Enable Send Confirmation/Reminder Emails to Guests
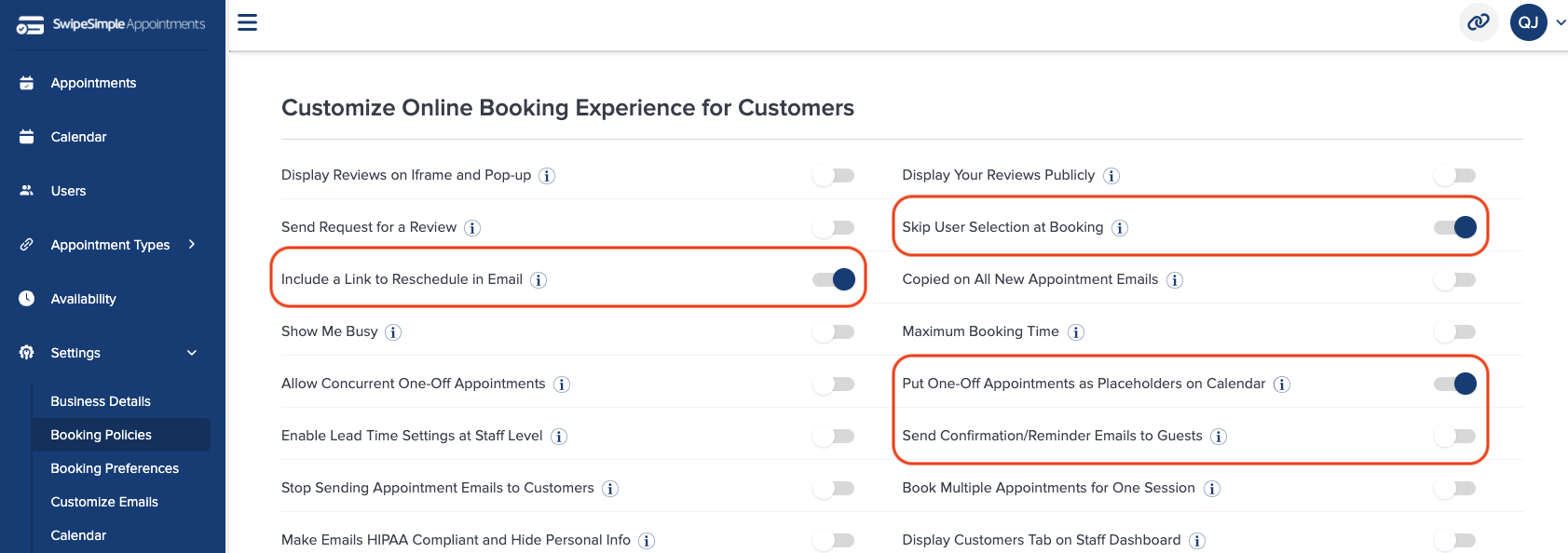 tap(1454, 436)
